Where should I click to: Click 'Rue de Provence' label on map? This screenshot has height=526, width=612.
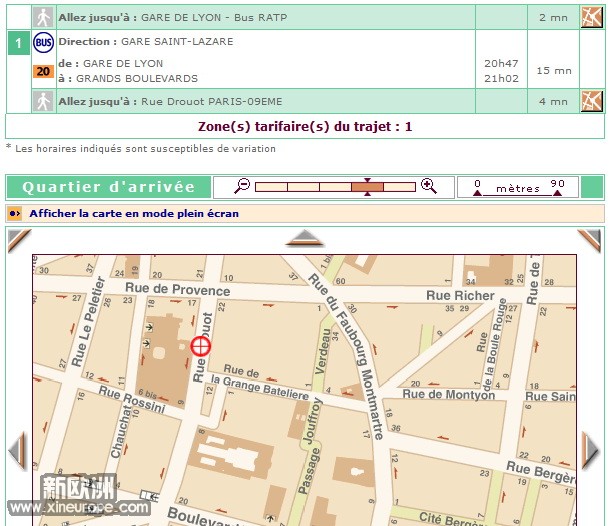click(178, 289)
